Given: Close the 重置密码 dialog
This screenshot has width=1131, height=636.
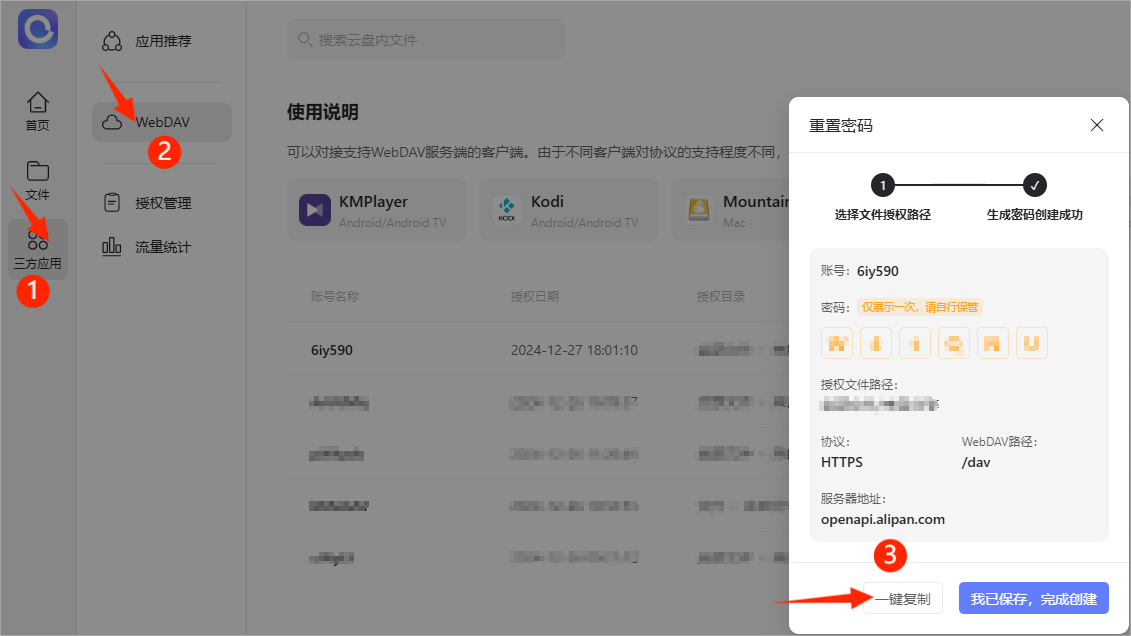Looking at the screenshot, I should (1096, 125).
